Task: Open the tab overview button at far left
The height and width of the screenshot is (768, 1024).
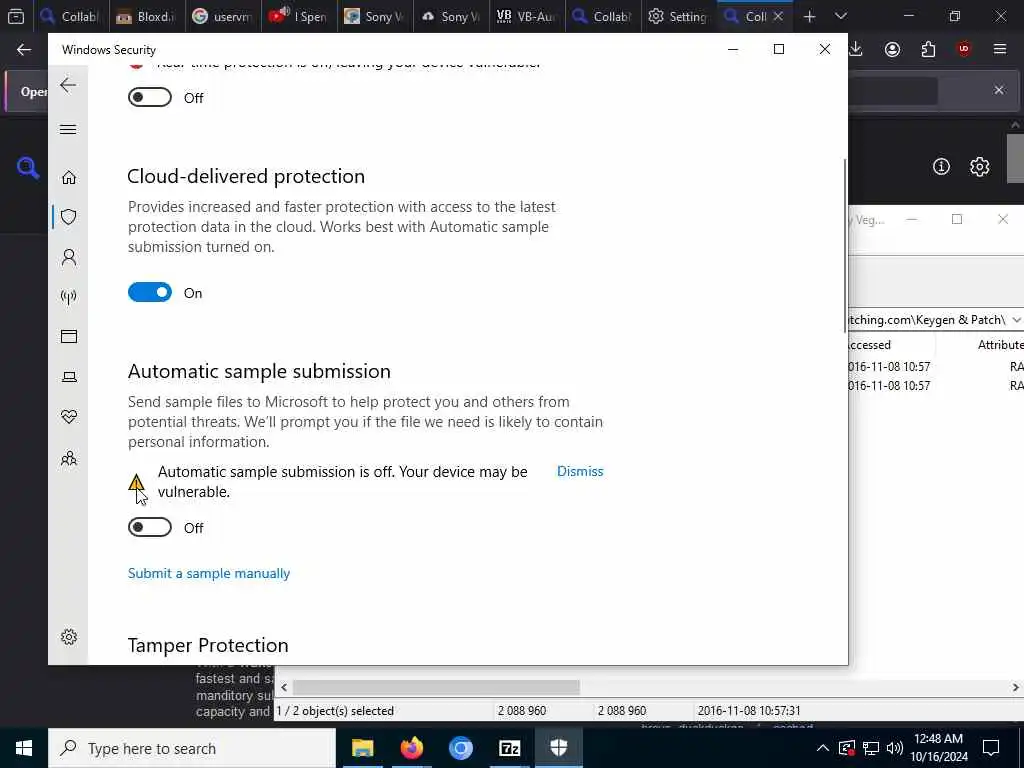Action: click(16, 16)
